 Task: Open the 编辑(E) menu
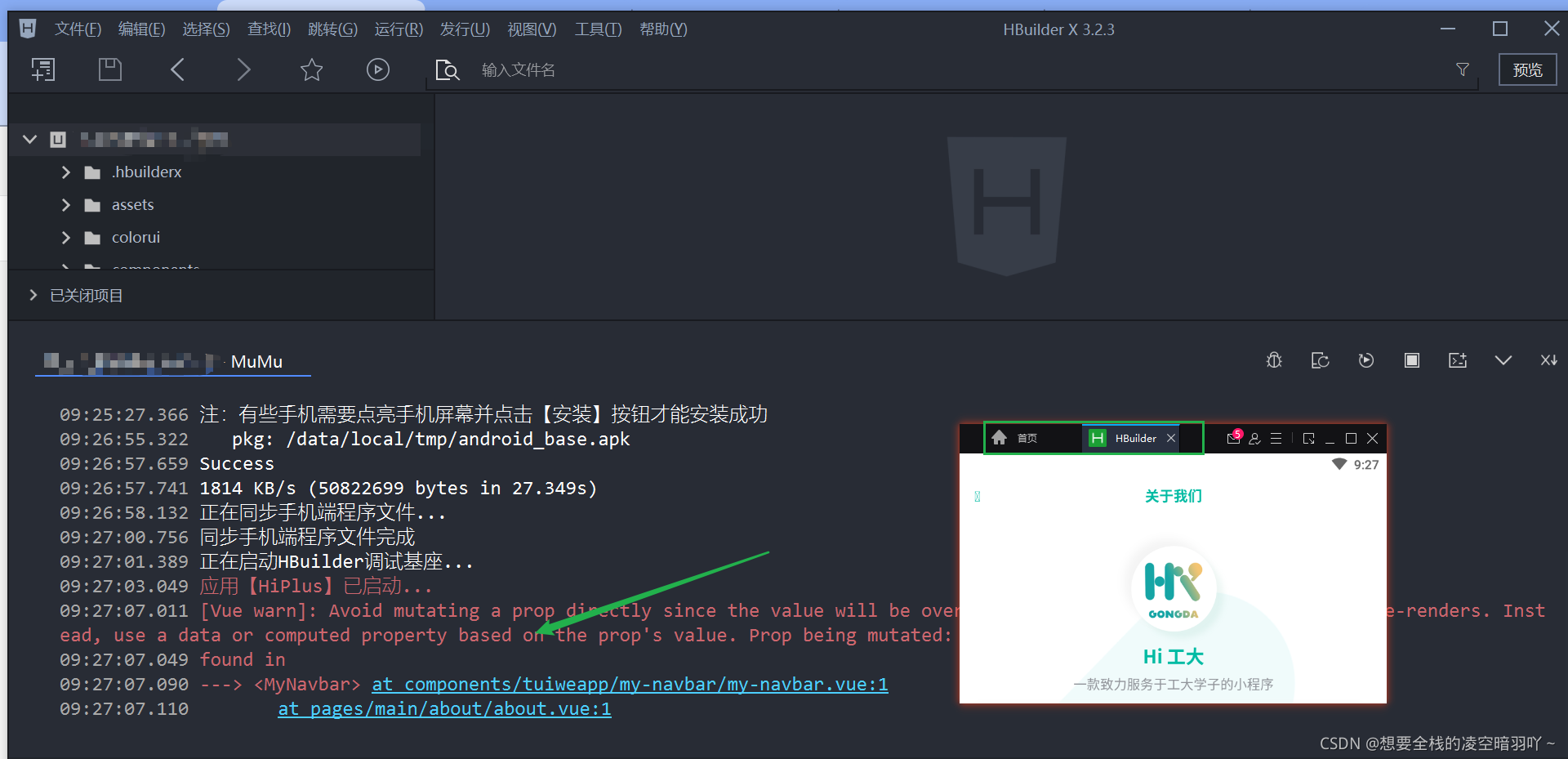141,29
